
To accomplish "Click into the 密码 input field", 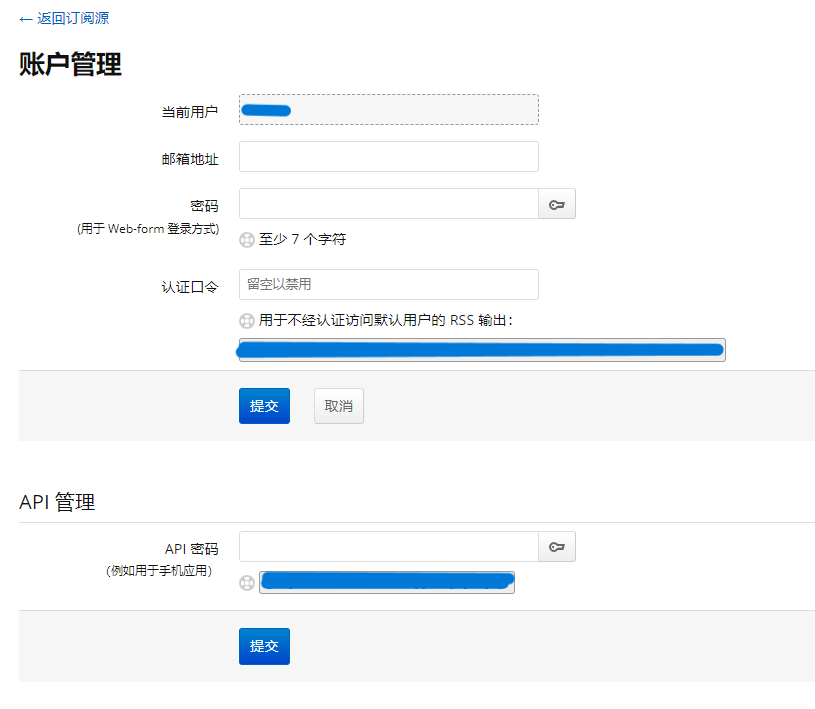I will tap(388, 204).
